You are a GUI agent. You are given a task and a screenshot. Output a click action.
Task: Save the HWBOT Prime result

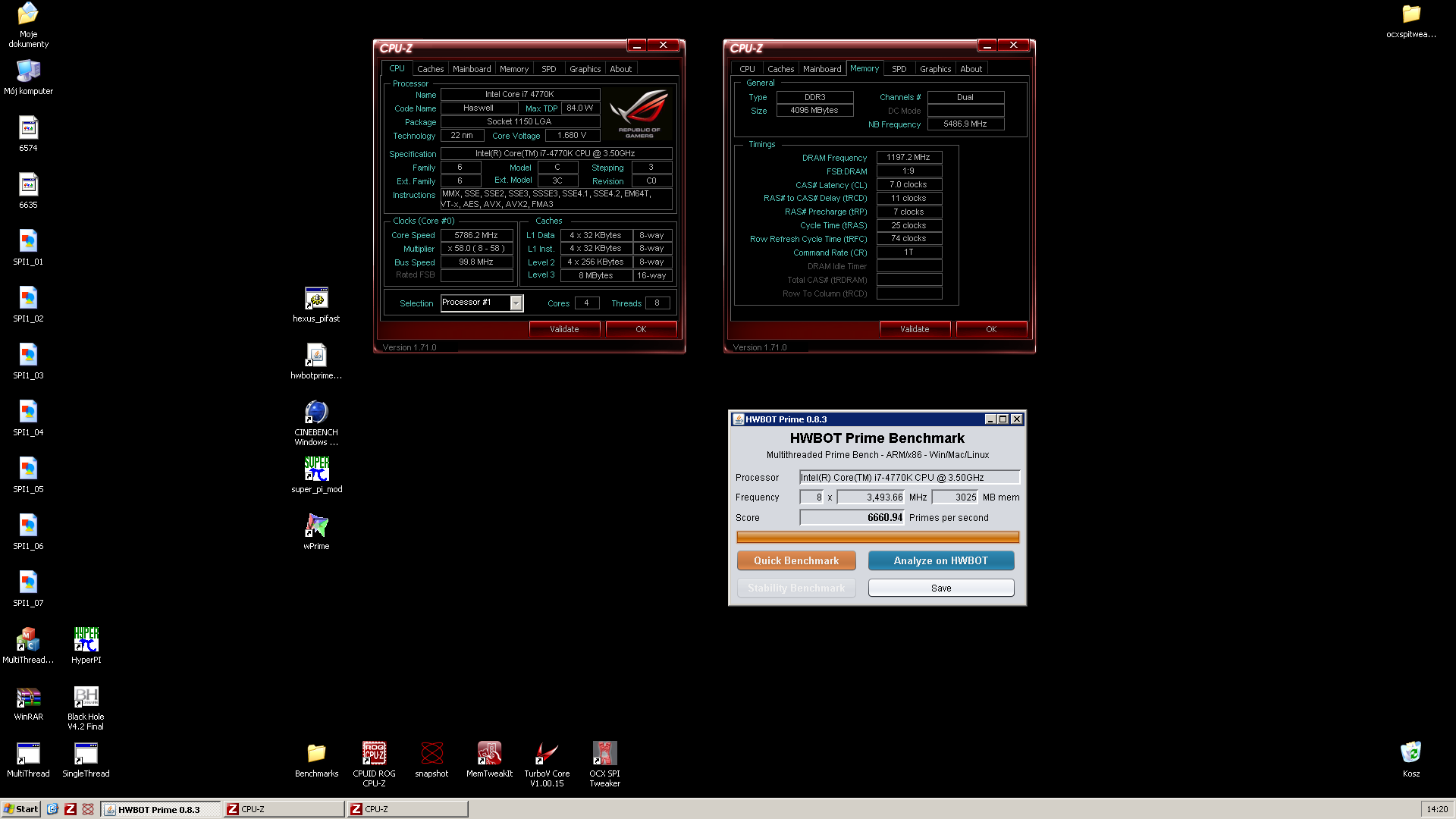(941, 588)
